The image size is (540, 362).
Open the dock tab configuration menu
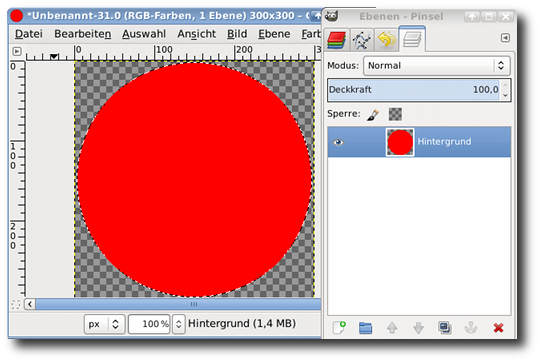[505, 38]
